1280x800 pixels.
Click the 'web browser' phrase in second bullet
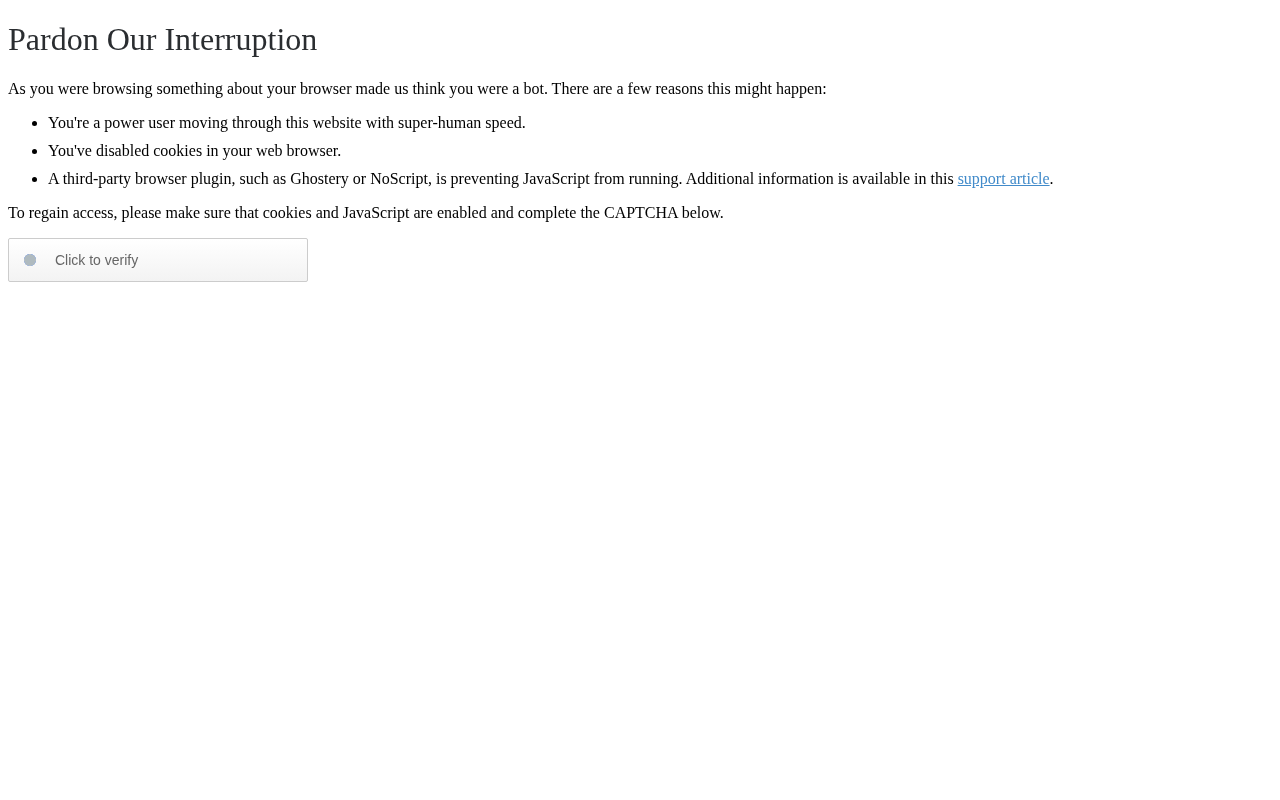(x=297, y=151)
